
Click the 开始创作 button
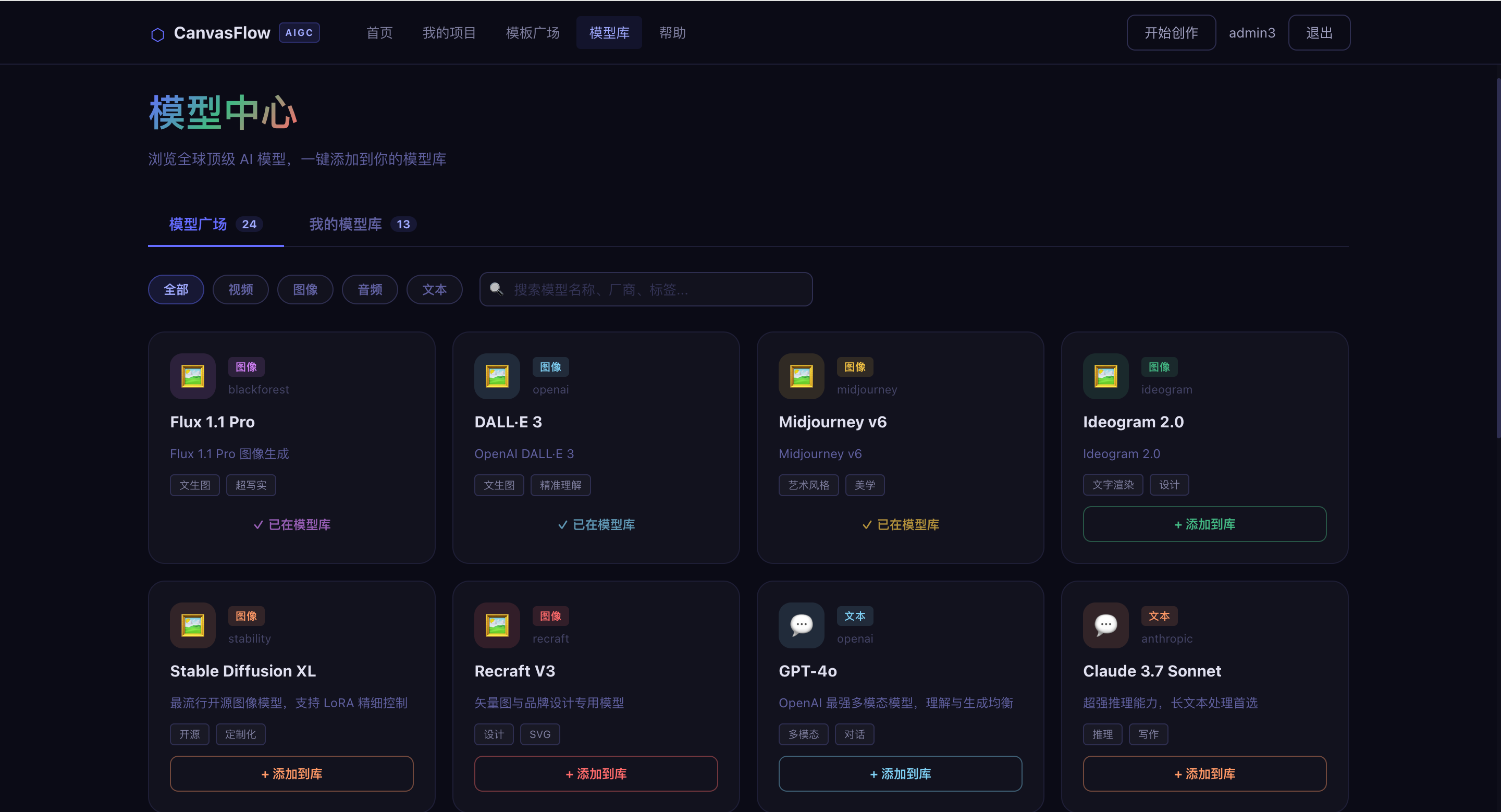[x=1171, y=33]
